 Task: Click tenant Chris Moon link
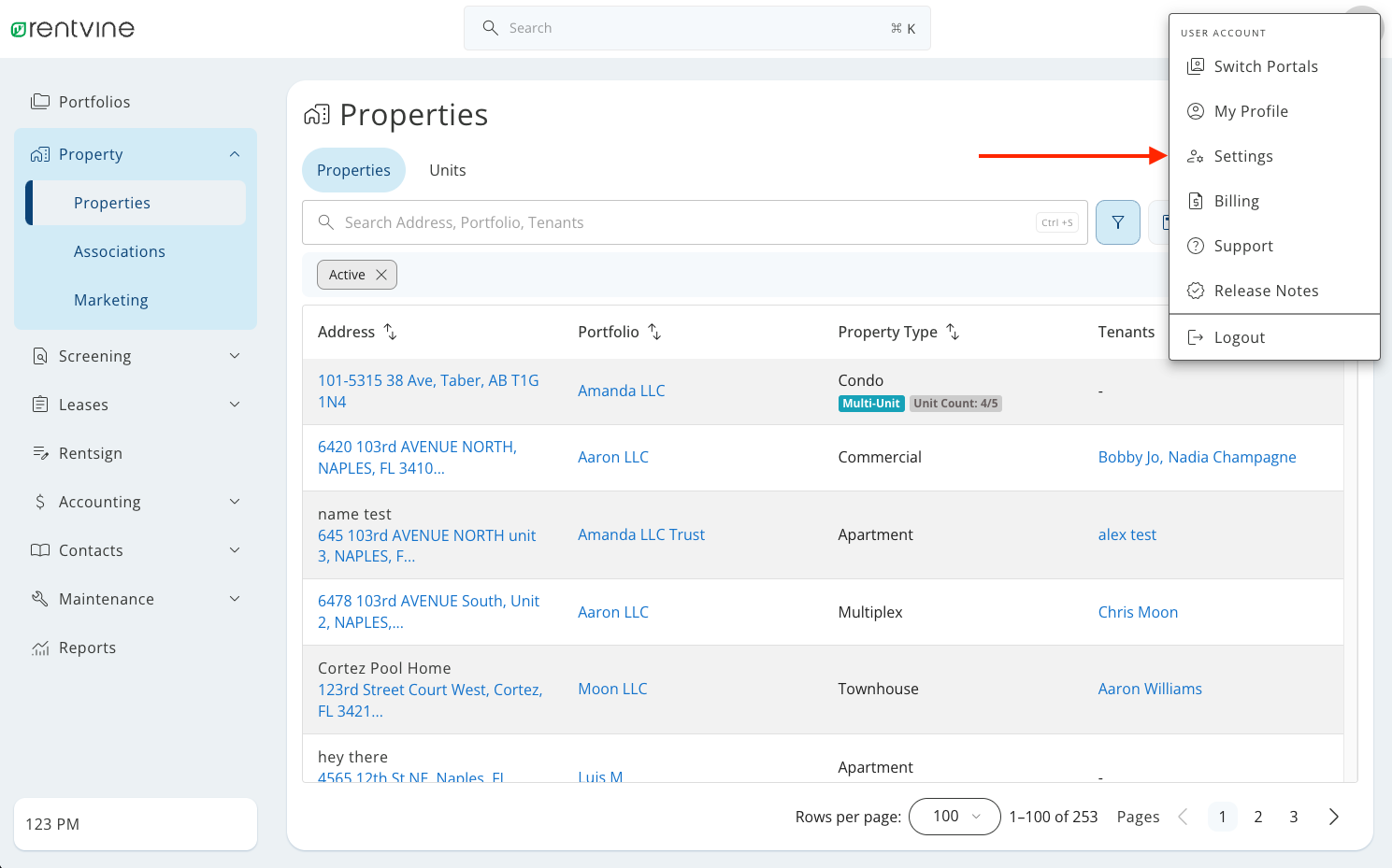1138,611
